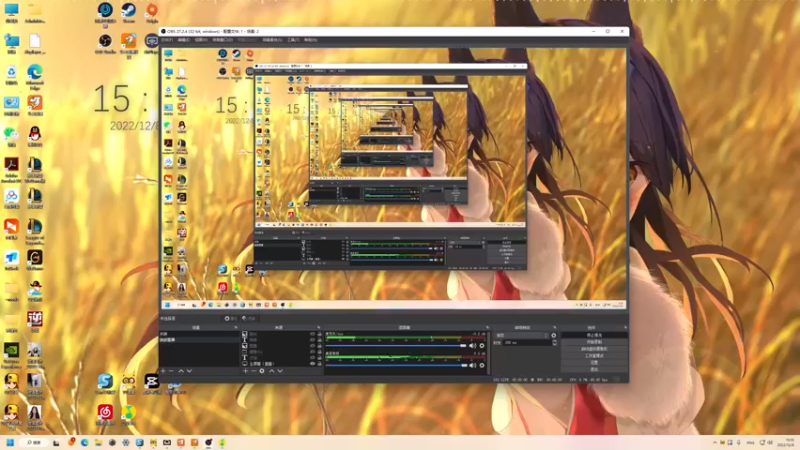The height and width of the screenshot is (450, 800).
Task: Open Microsoft Edge desktop icon
Action: [x=34, y=74]
